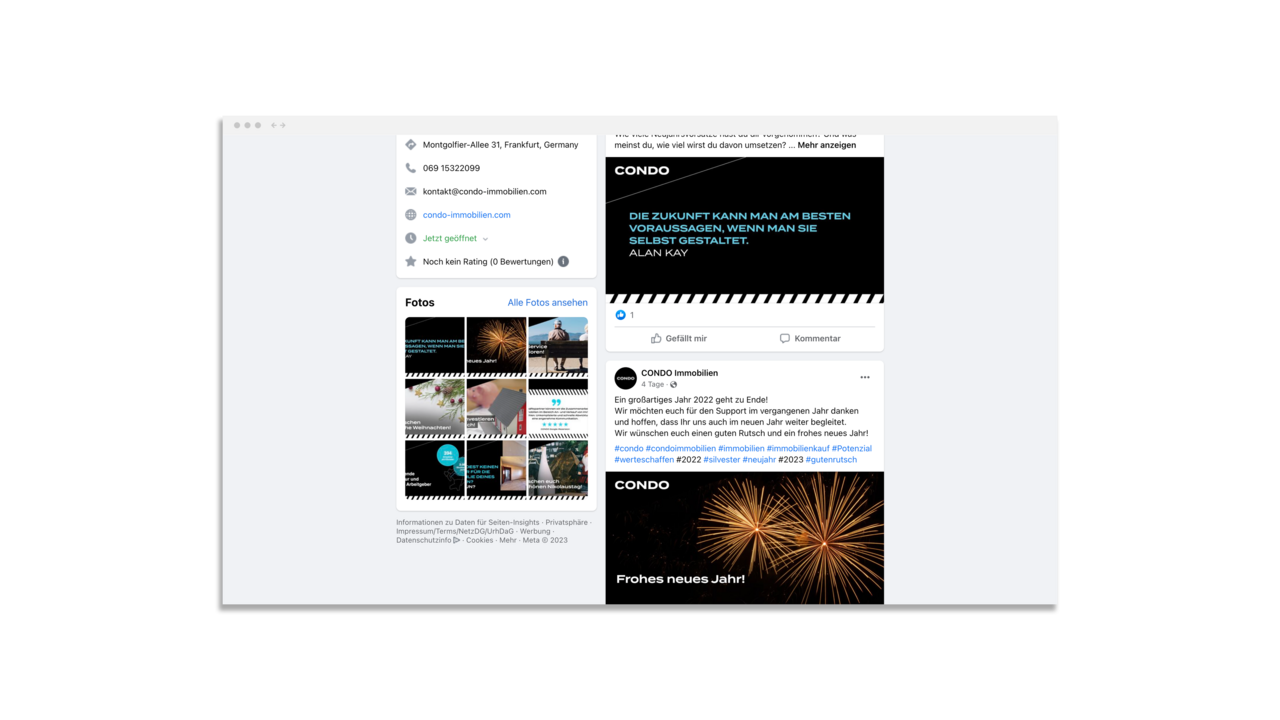The height and width of the screenshot is (720, 1280).
Task: Open the condo-immobilien.com website link
Action: (466, 215)
